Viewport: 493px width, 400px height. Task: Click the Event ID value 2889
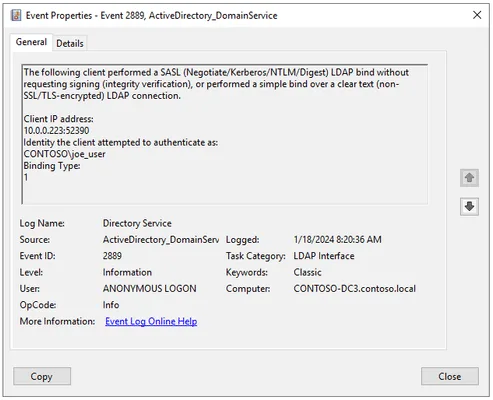[112, 256]
